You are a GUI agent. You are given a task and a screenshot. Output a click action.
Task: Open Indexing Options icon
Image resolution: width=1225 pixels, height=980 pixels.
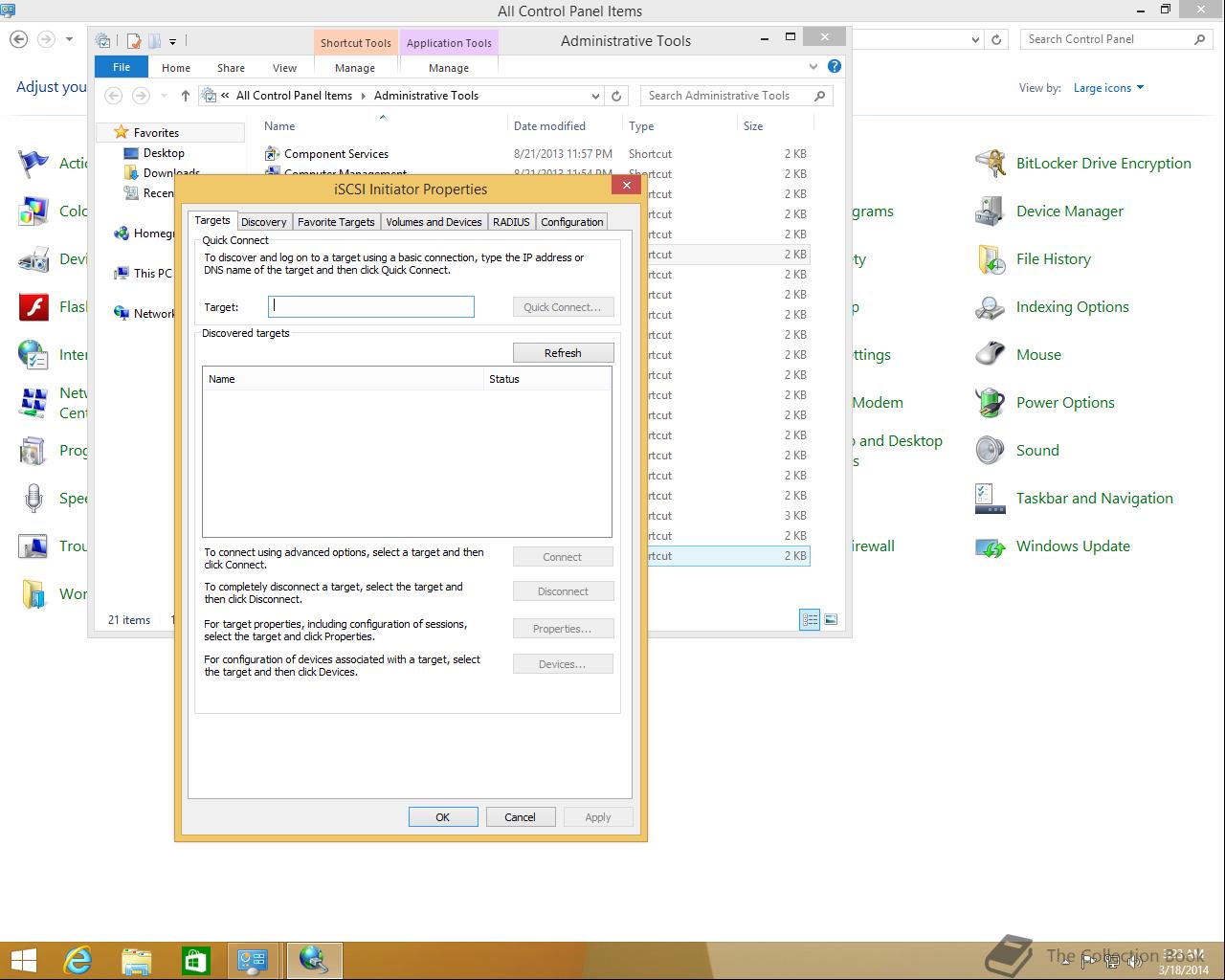tap(991, 307)
